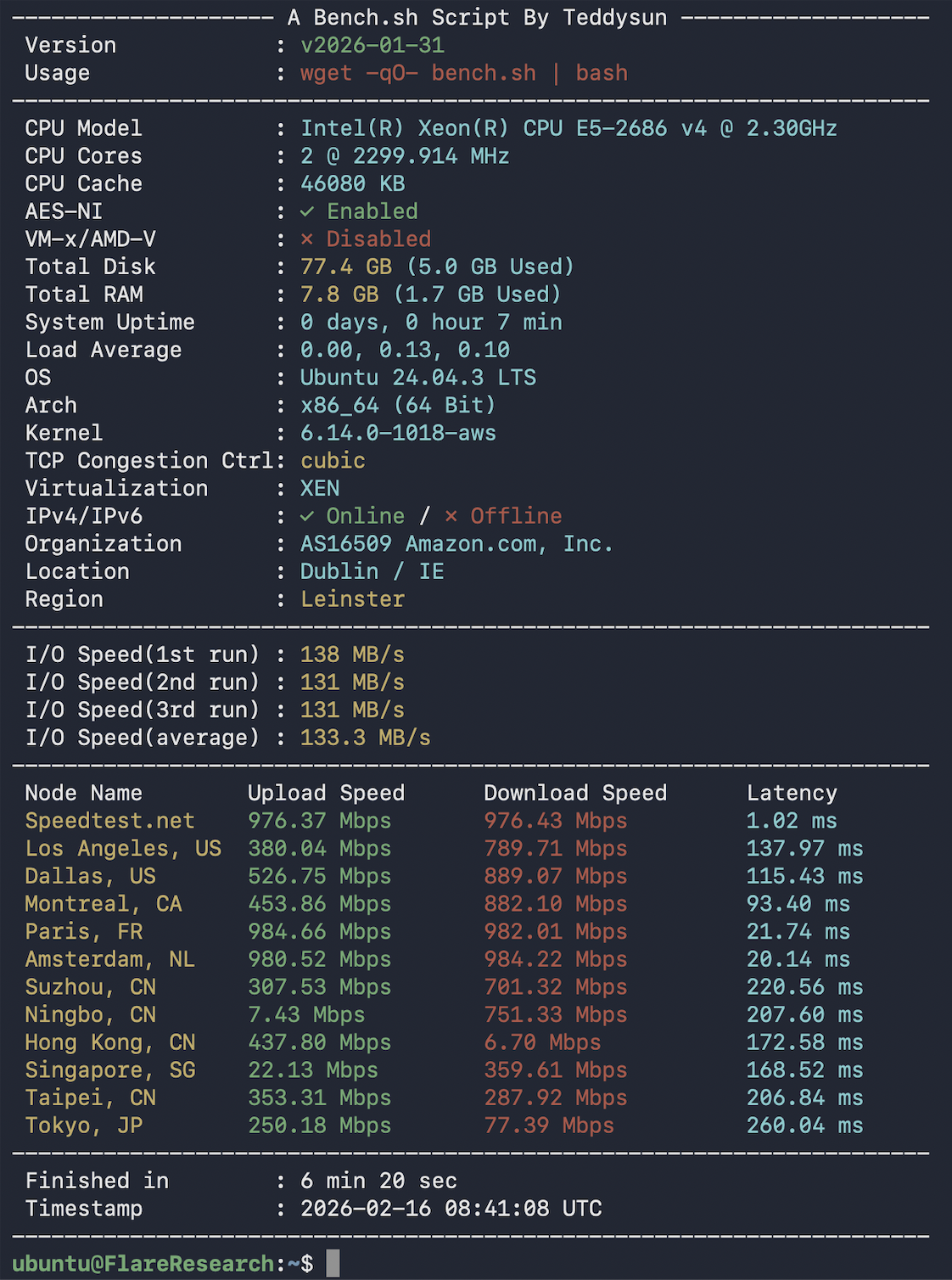
Task: Click the Ubuntu 24.04.3 LTS OS value
Action: 417,378
